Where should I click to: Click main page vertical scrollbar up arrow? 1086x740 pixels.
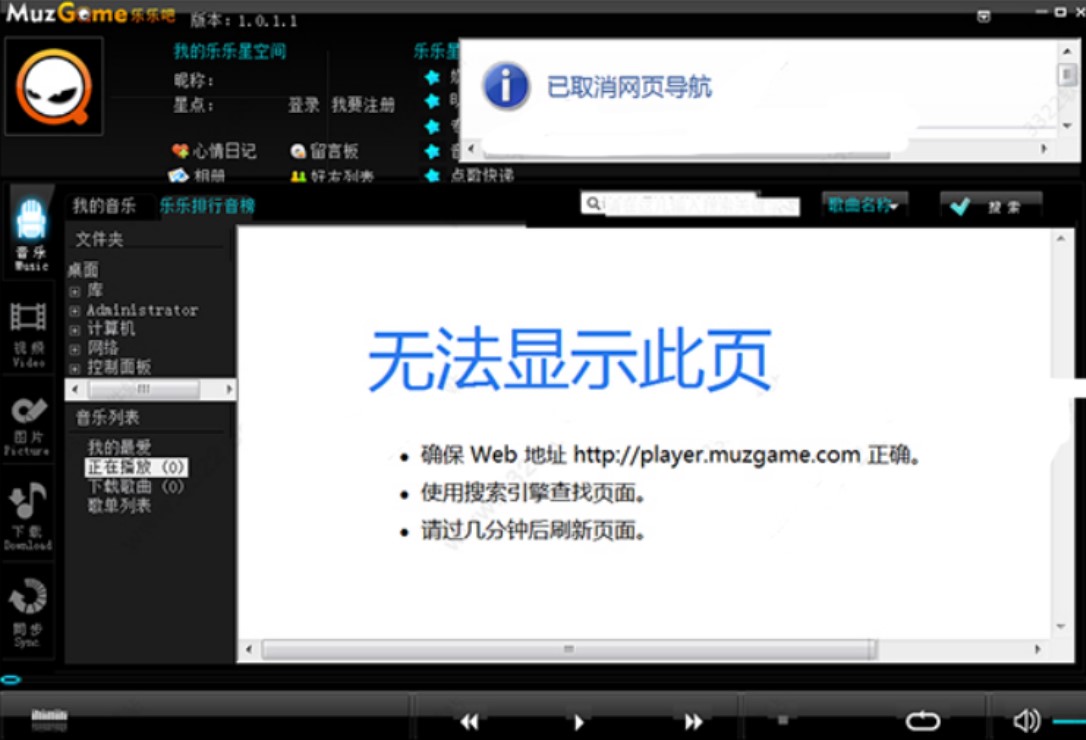[x=1060, y=238]
